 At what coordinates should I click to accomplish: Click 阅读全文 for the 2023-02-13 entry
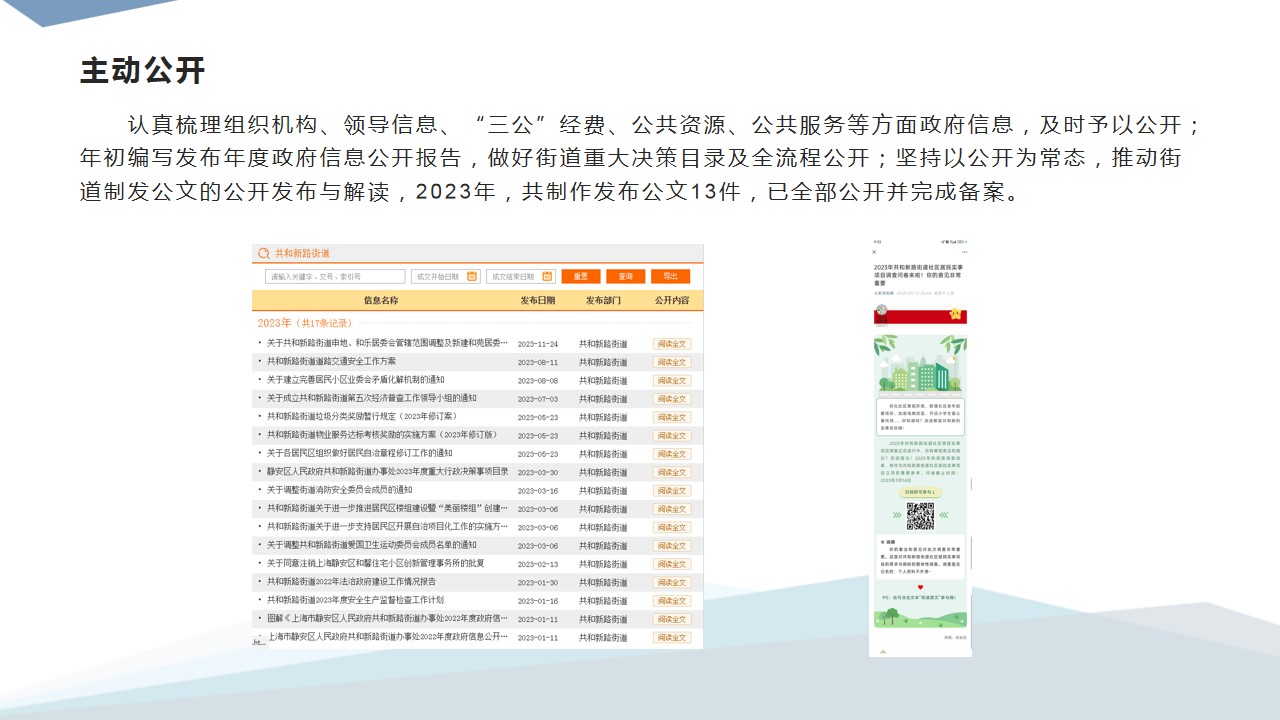[671, 564]
